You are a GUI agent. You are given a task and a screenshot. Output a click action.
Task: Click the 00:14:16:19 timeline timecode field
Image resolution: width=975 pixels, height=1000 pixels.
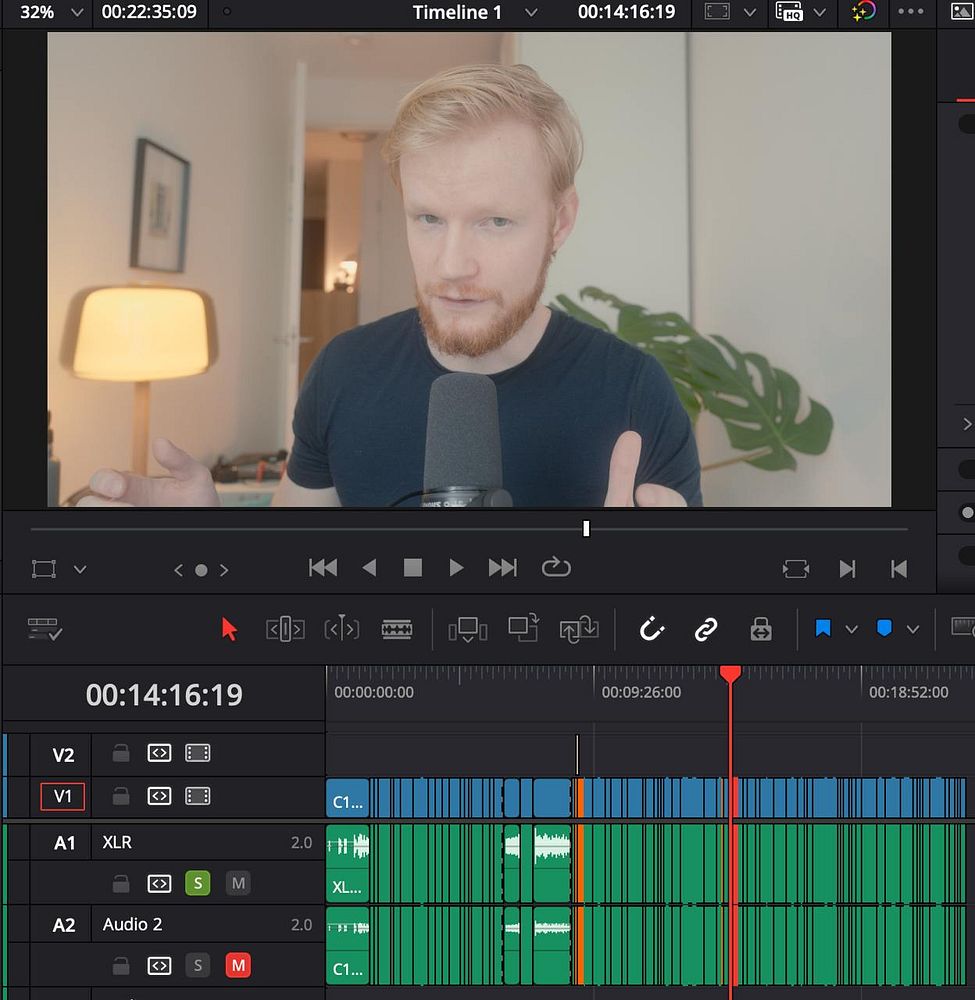(x=164, y=695)
